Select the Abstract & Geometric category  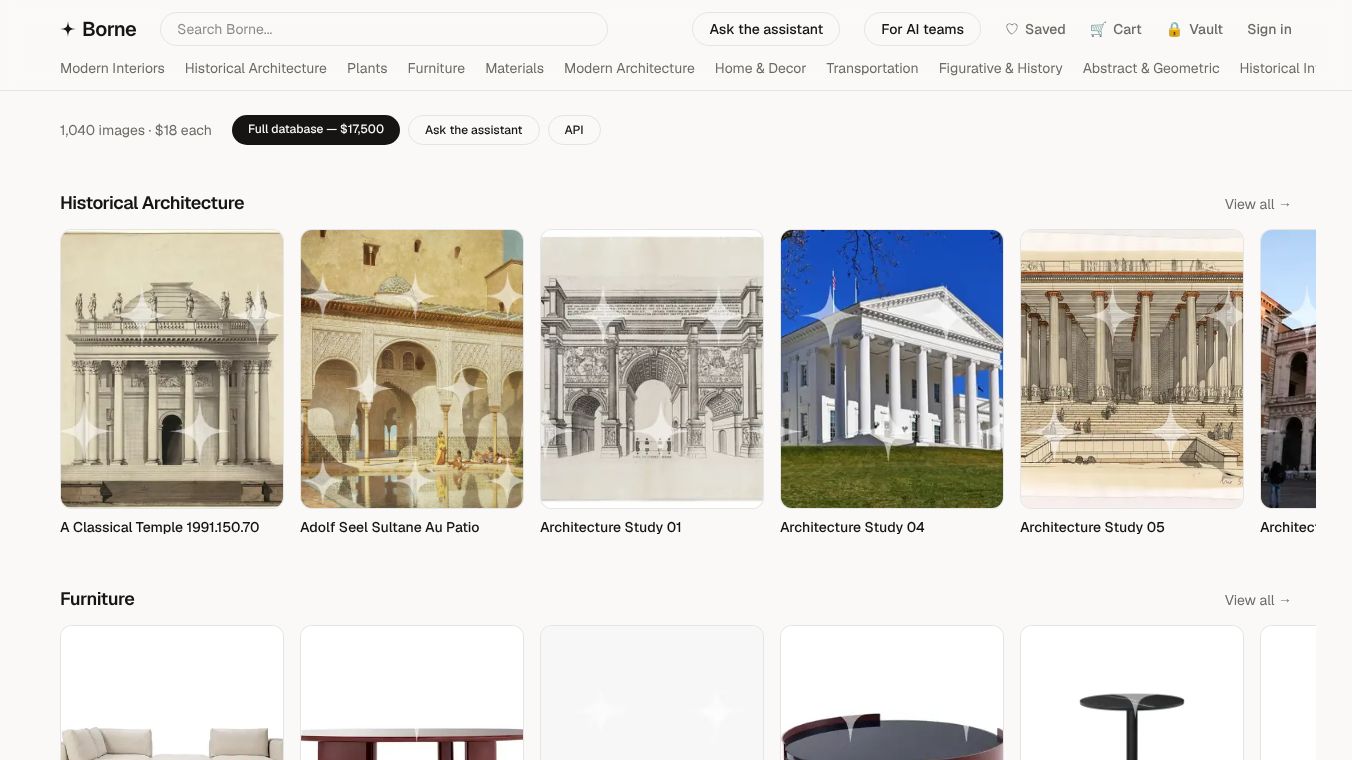click(1151, 68)
